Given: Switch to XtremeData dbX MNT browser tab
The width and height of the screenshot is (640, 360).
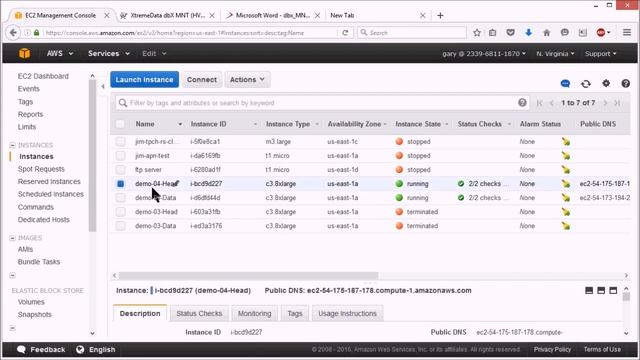Looking at the screenshot, I should 167,16.
